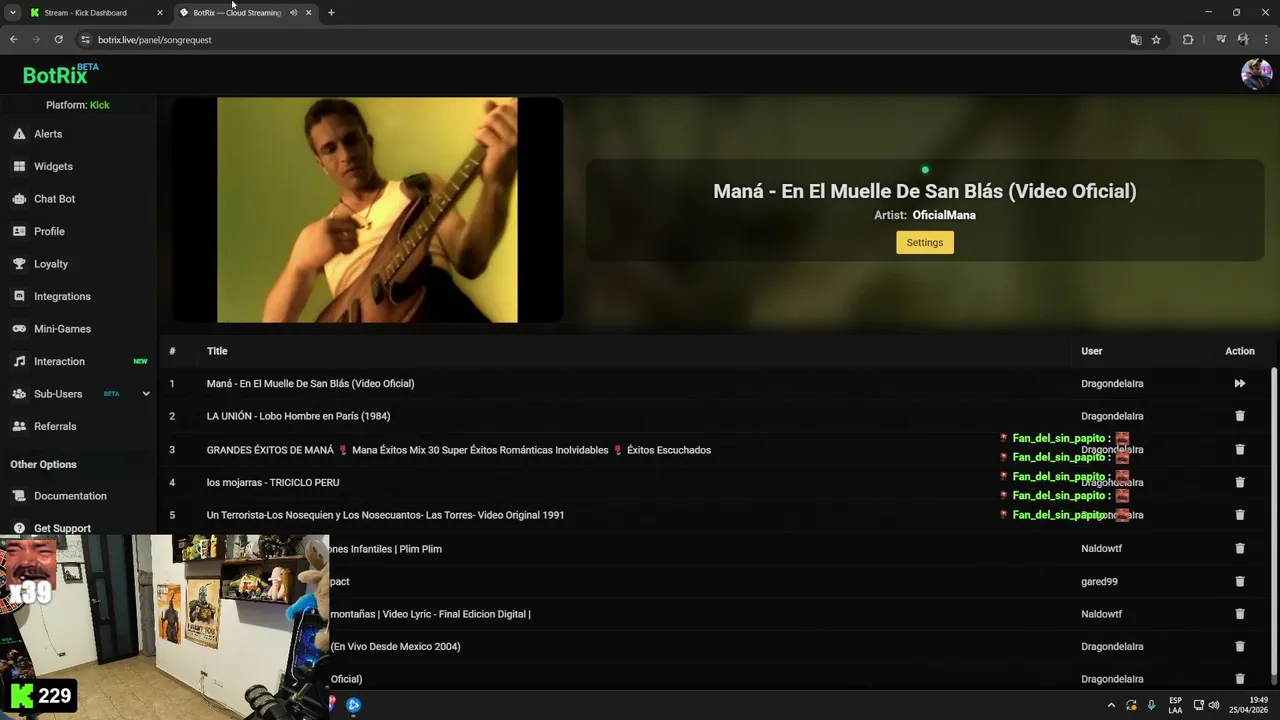1280x720 pixels.
Task: Open the Widgets sidebar section
Action: click(x=52, y=166)
